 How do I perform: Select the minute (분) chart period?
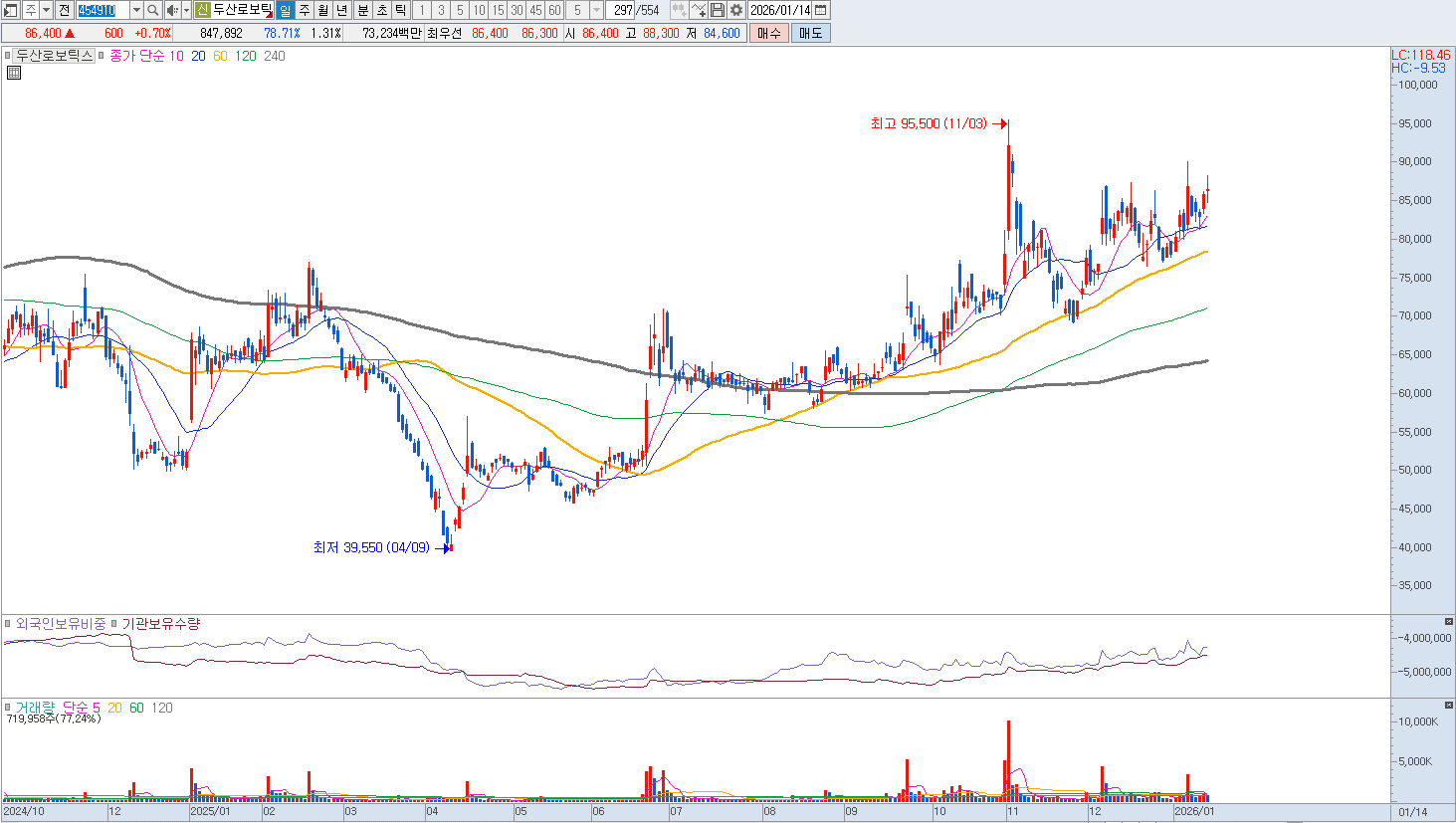(363, 10)
